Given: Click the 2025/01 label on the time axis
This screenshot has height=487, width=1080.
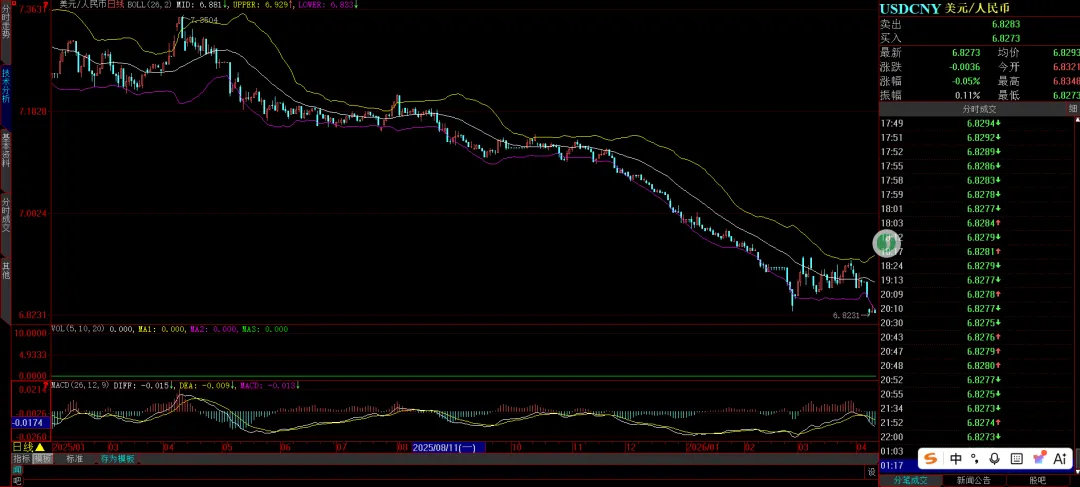Looking at the screenshot, I should 68,447.
